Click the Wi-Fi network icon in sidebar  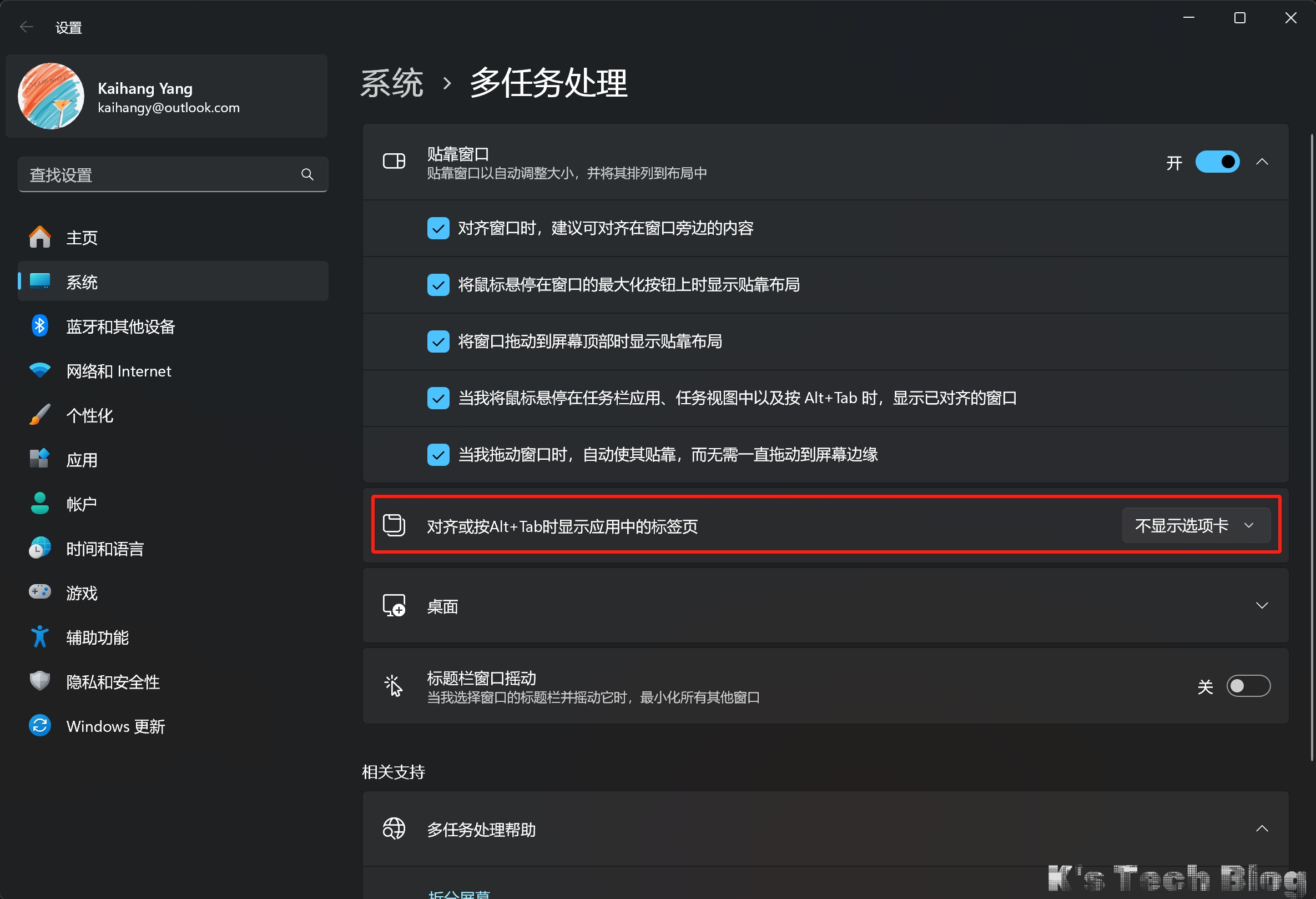click(39, 370)
